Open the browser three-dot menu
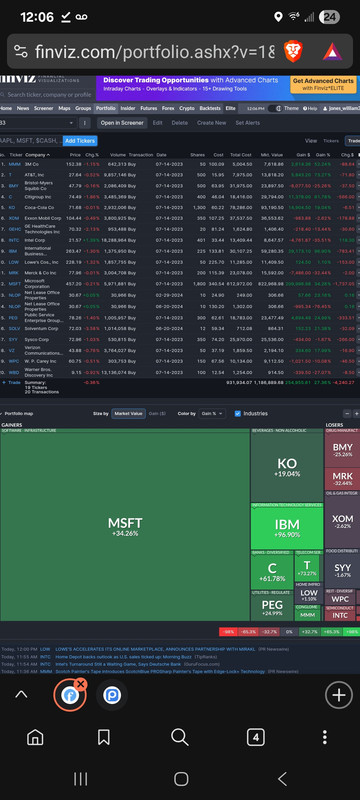 pyautogui.click(x=325, y=737)
